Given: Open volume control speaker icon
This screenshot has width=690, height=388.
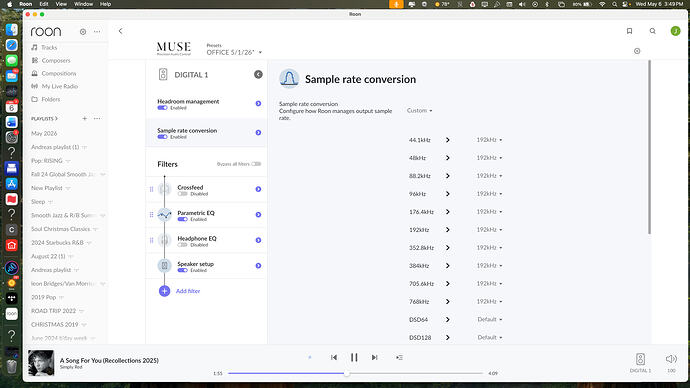Looking at the screenshot, I should [x=671, y=359].
